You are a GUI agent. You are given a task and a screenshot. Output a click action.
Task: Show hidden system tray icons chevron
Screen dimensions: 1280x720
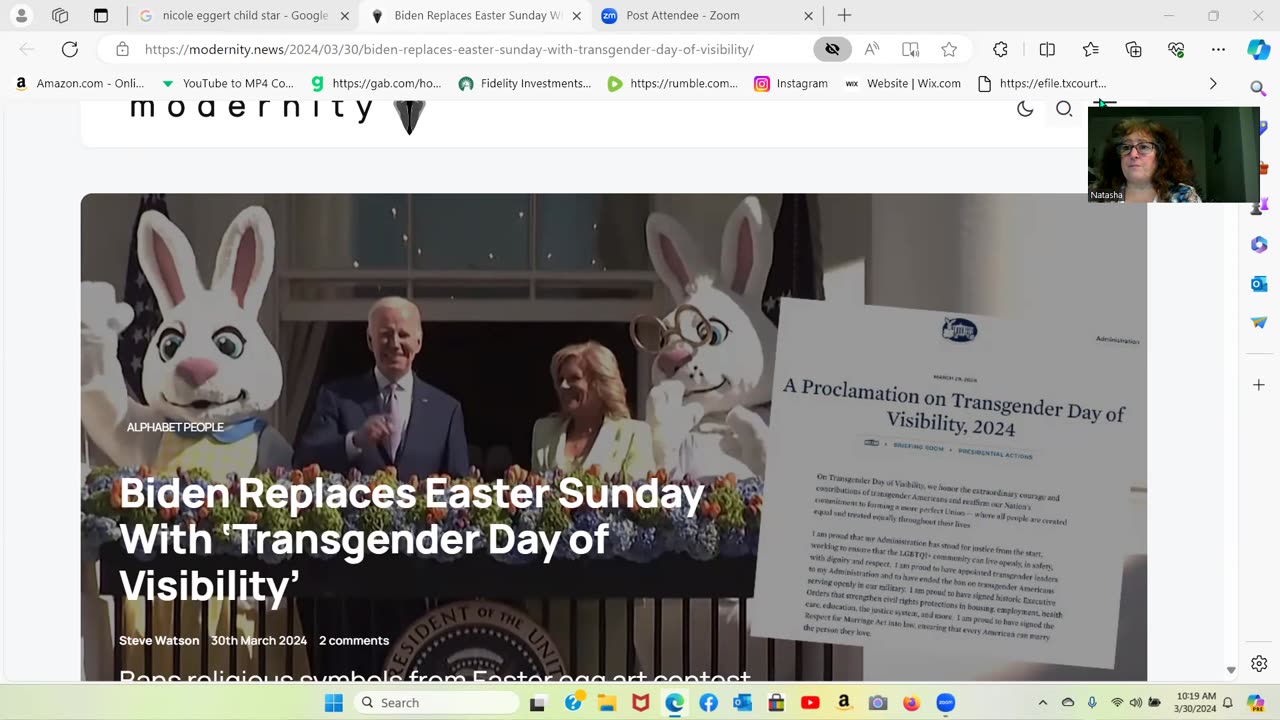(x=1042, y=703)
